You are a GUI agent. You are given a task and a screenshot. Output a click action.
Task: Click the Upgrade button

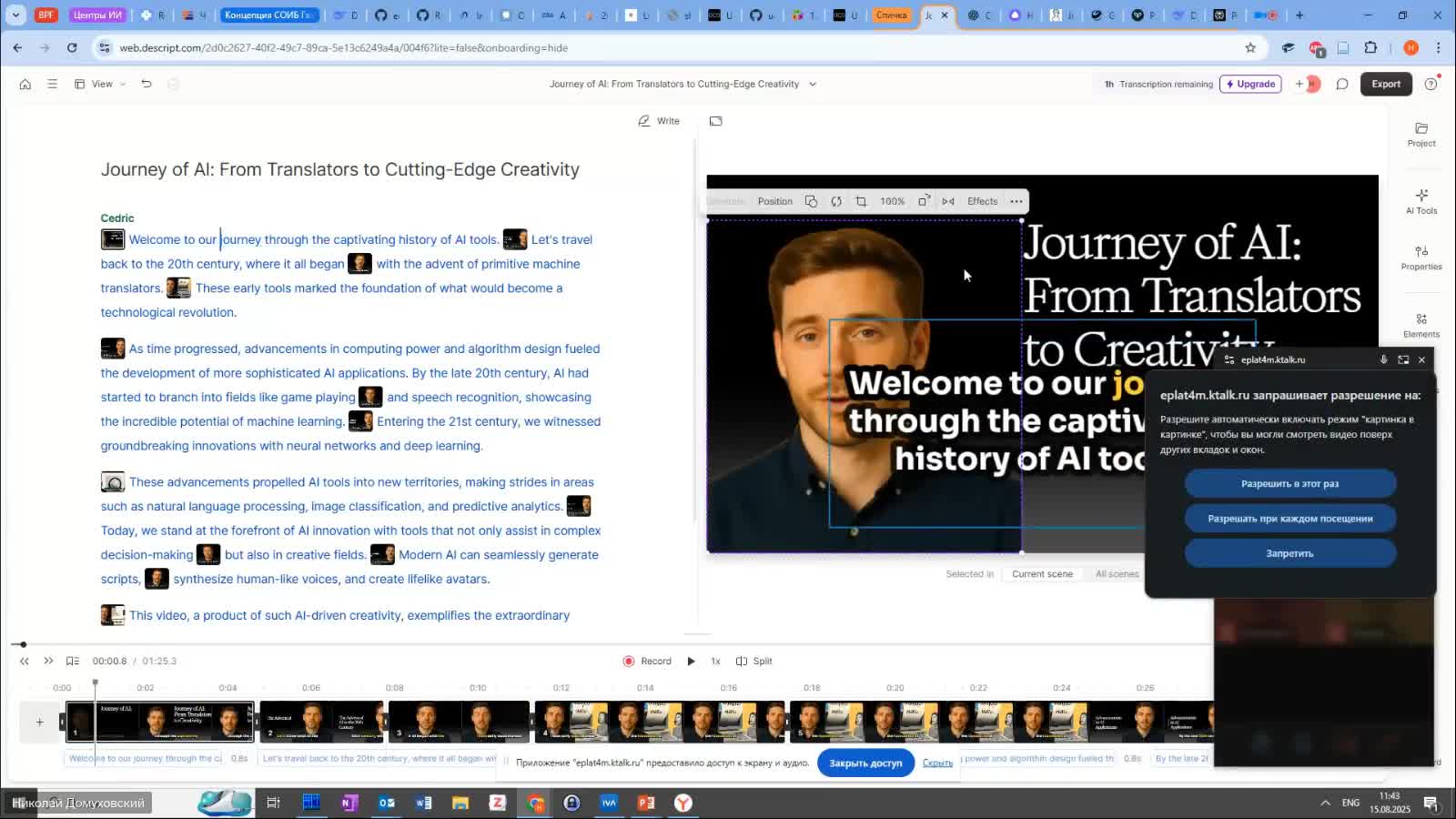pos(1250,84)
